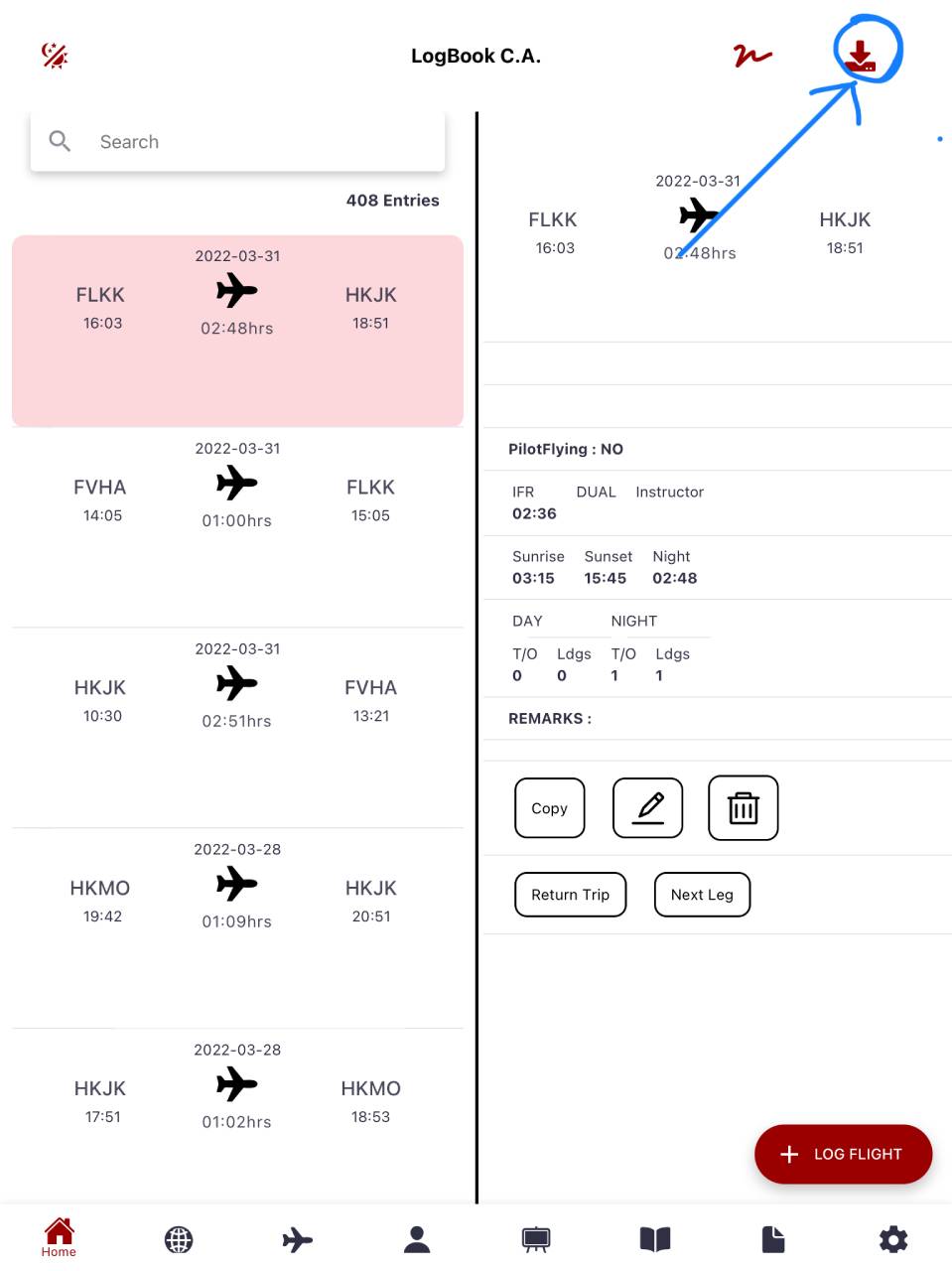Go to the Home tab
Screen dimensions: 952x1271
click(59, 1237)
